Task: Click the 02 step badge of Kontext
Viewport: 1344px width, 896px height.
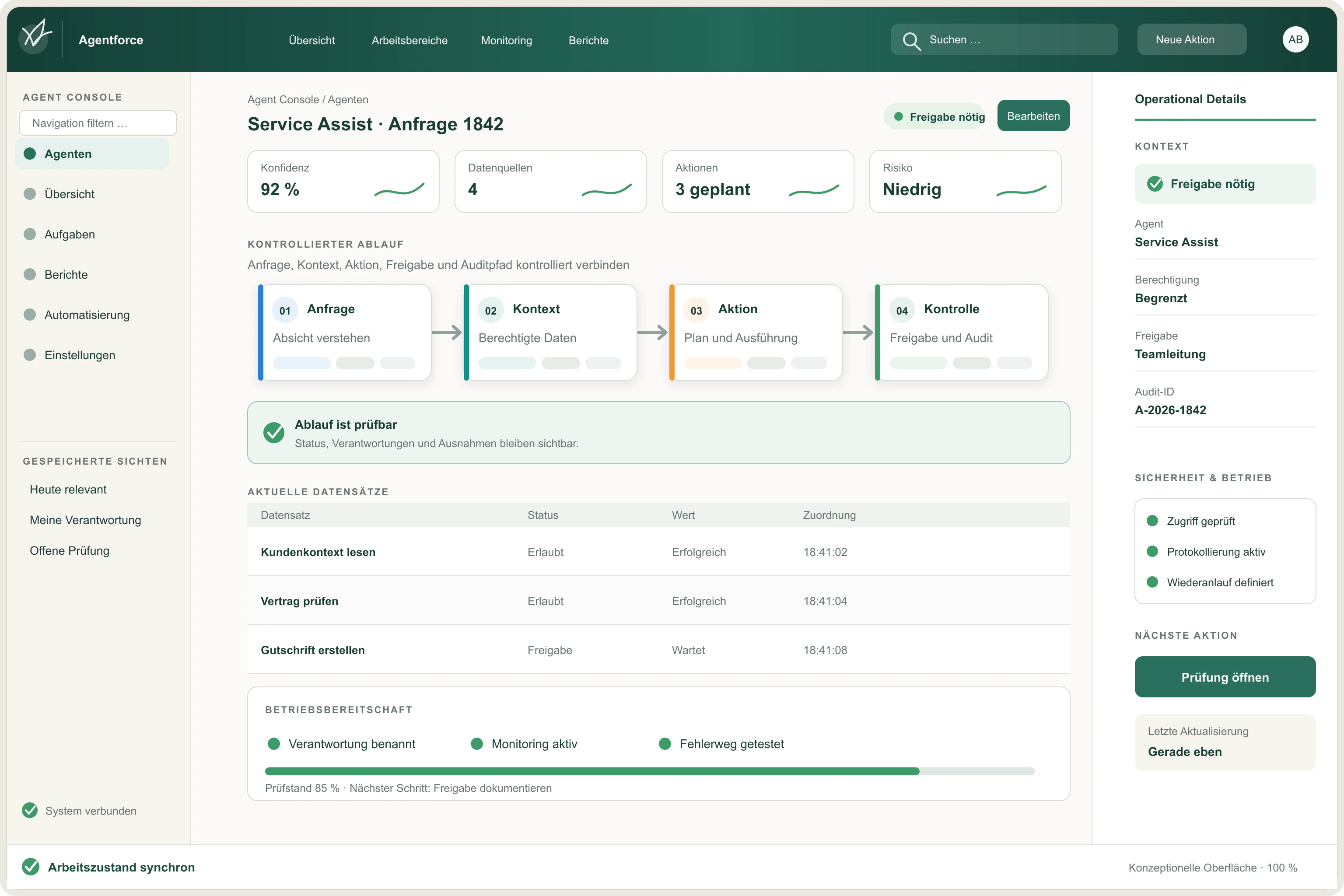Action: click(491, 310)
